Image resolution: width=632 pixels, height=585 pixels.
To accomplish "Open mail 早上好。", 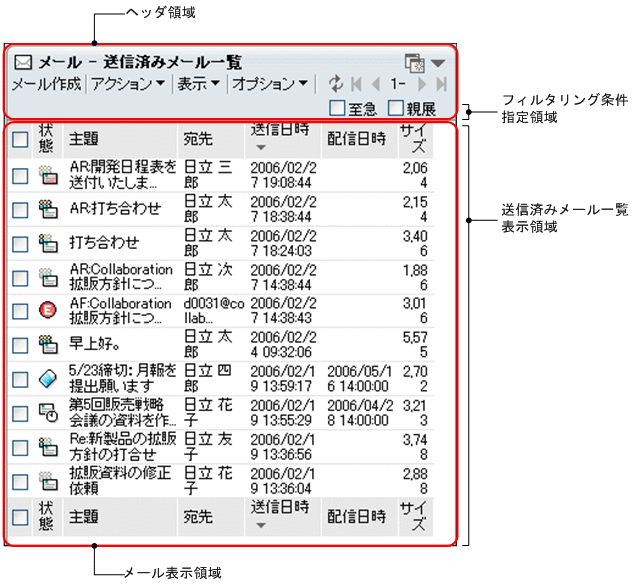I will pyautogui.click(x=95, y=344).
